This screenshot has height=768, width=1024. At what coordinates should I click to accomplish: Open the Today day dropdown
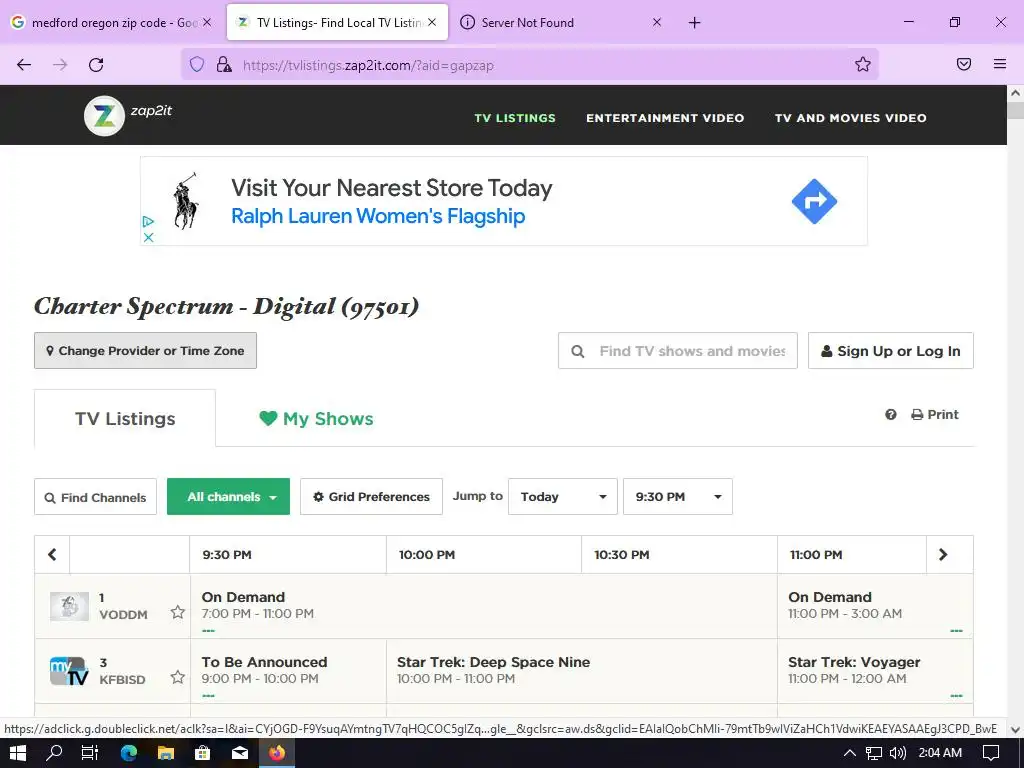(563, 497)
